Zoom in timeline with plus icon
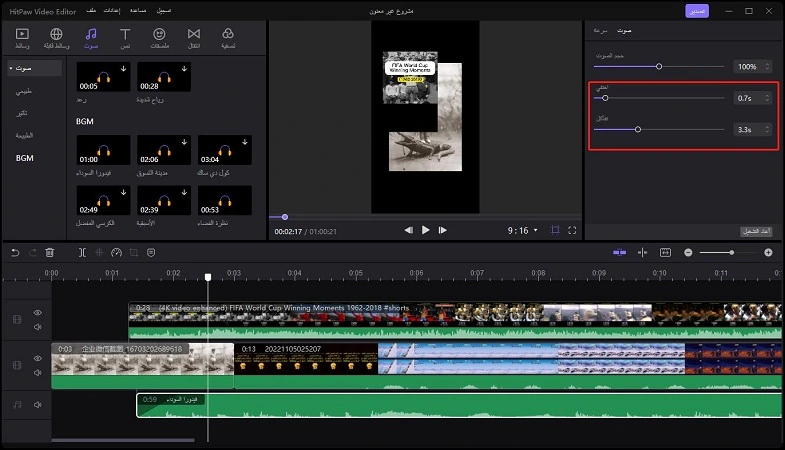Screen dimensions: 785x450 pyautogui.click(x=768, y=253)
